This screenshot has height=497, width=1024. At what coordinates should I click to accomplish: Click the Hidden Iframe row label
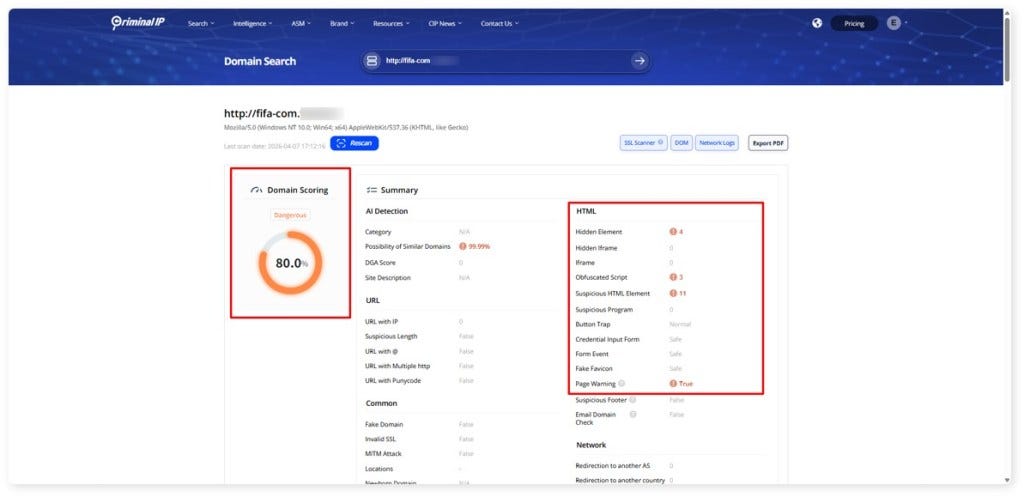[x=596, y=248]
